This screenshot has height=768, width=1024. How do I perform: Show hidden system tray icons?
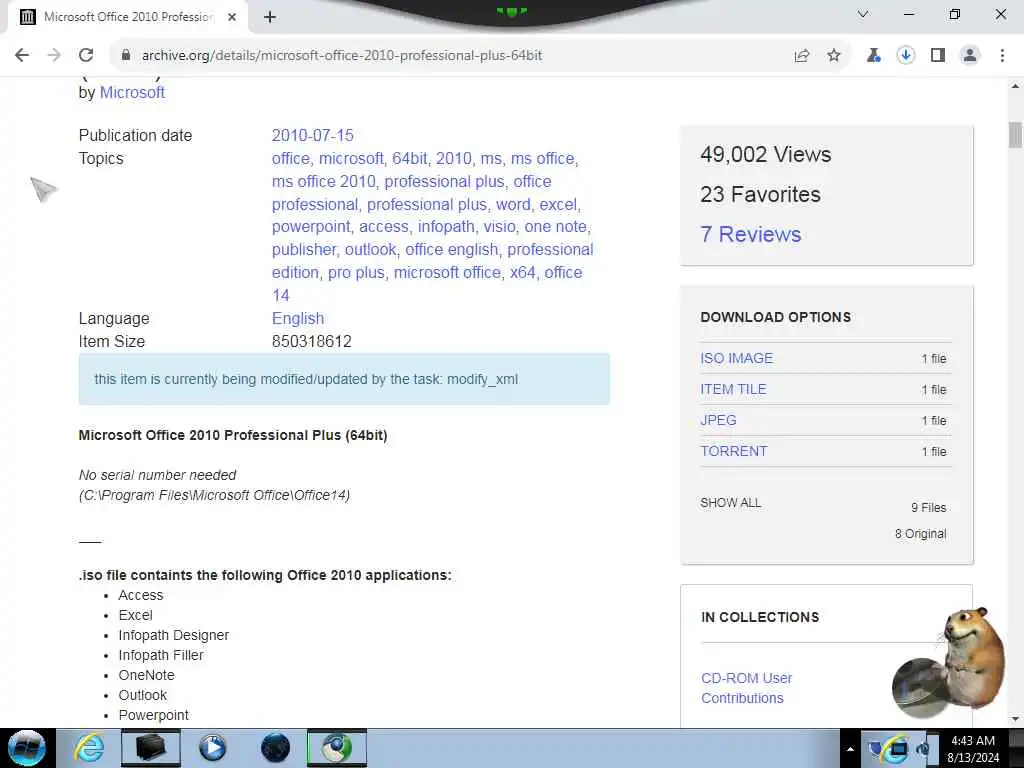pyautogui.click(x=850, y=749)
